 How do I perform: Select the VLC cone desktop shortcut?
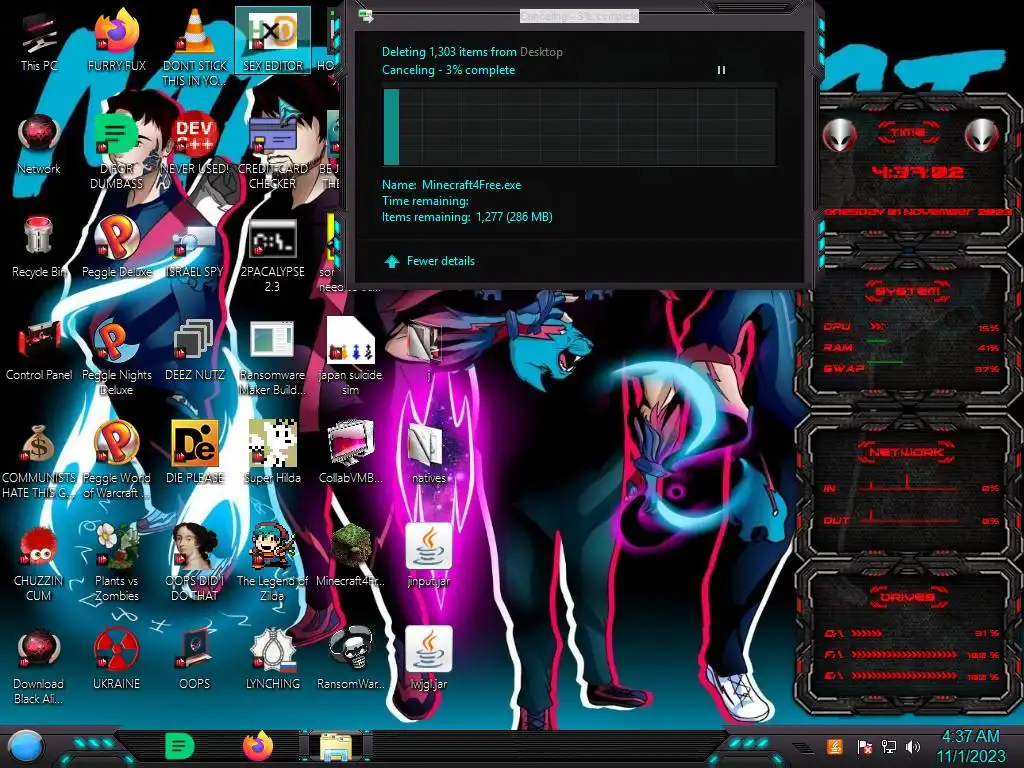click(195, 47)
